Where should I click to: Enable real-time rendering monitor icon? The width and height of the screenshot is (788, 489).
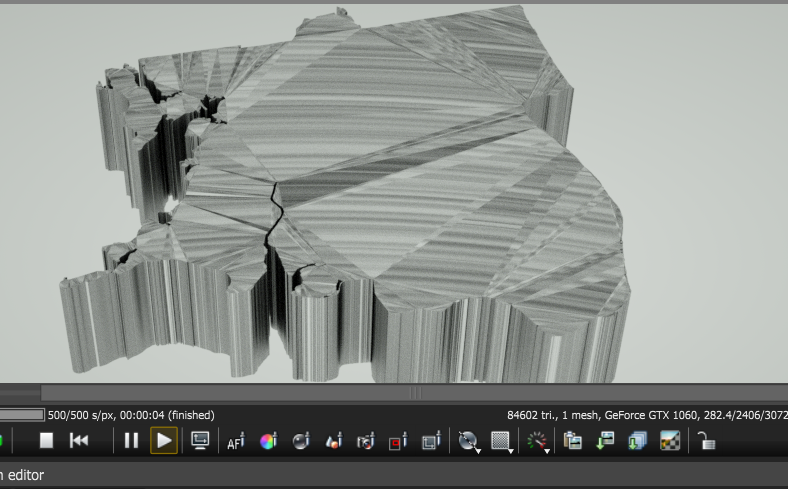click(200, 441)
